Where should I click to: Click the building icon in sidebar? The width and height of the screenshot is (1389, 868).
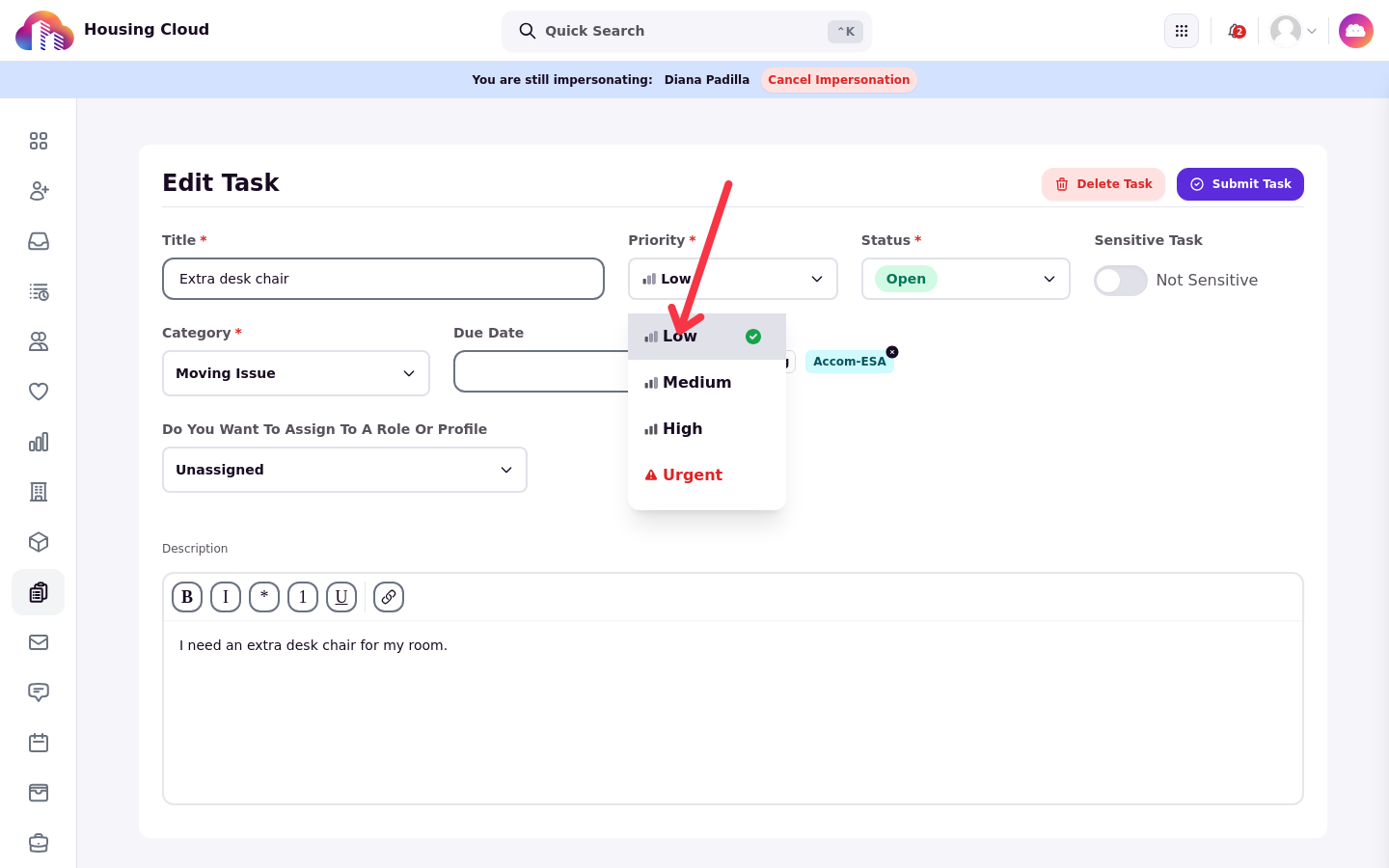coord(39,492)
